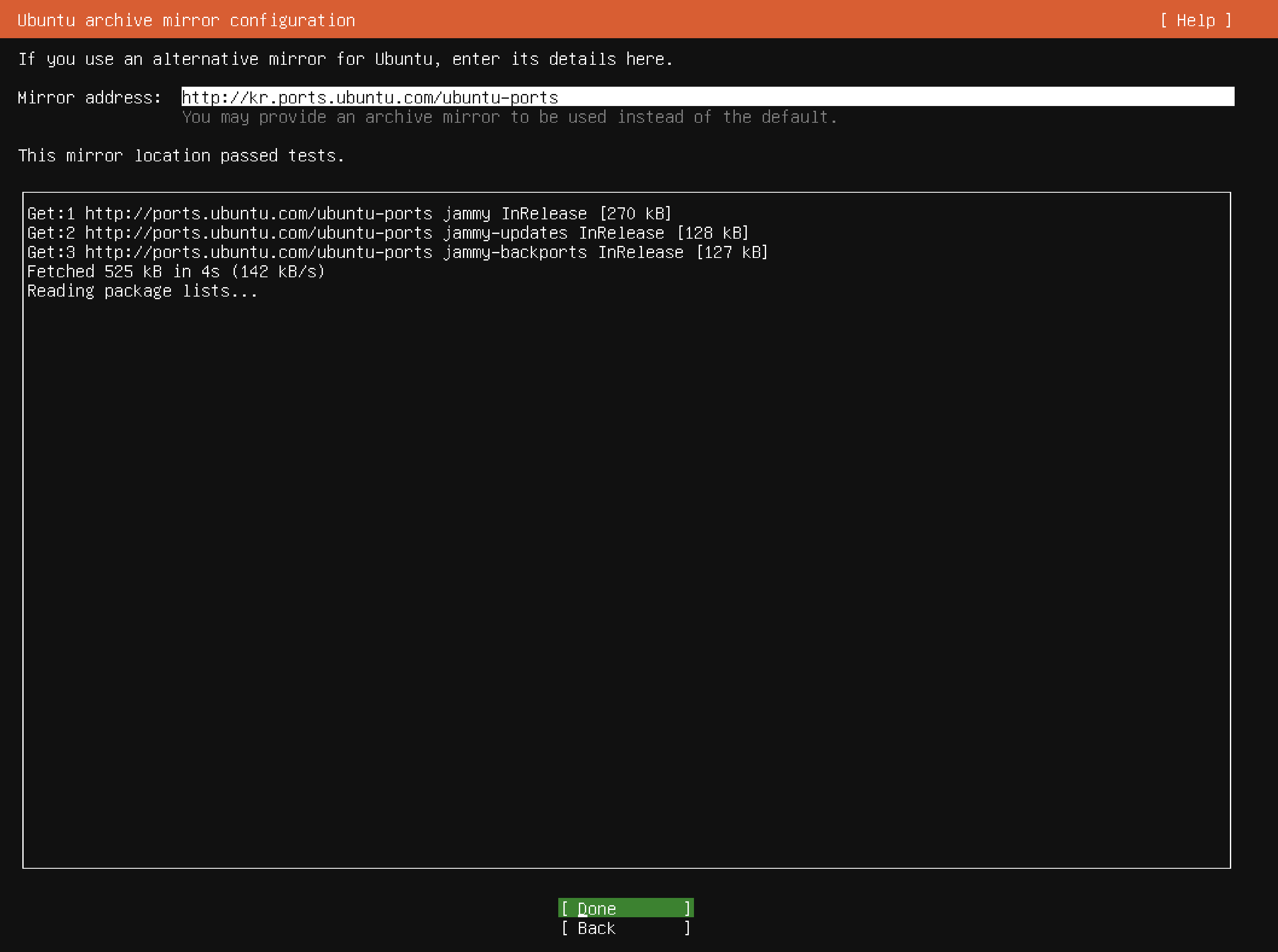This screenshot has width=1278, height=952.
Task: Click the Mirror address label
Action: click(89, 97)
